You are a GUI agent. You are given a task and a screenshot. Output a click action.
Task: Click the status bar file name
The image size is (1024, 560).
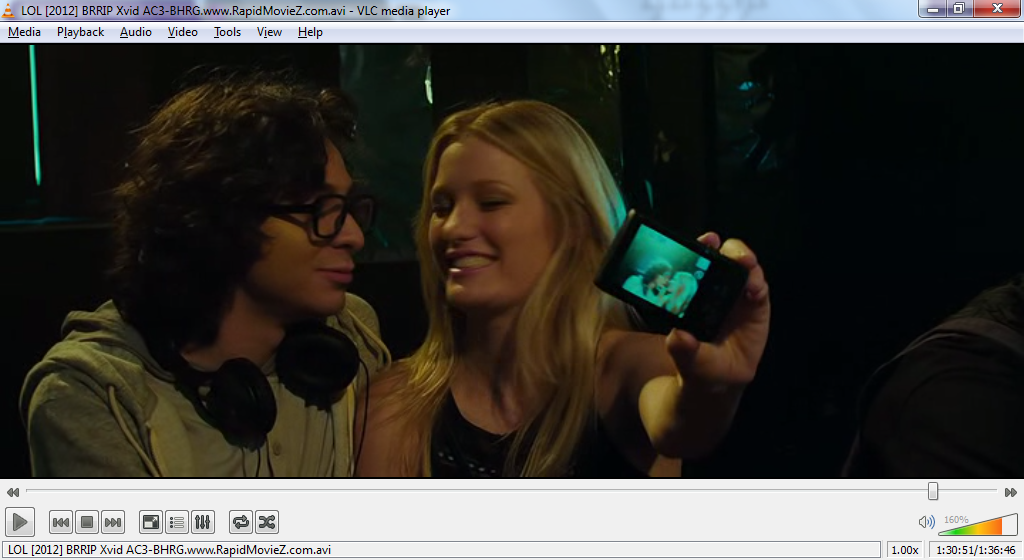pyautogui.click(x=170, y=550)
